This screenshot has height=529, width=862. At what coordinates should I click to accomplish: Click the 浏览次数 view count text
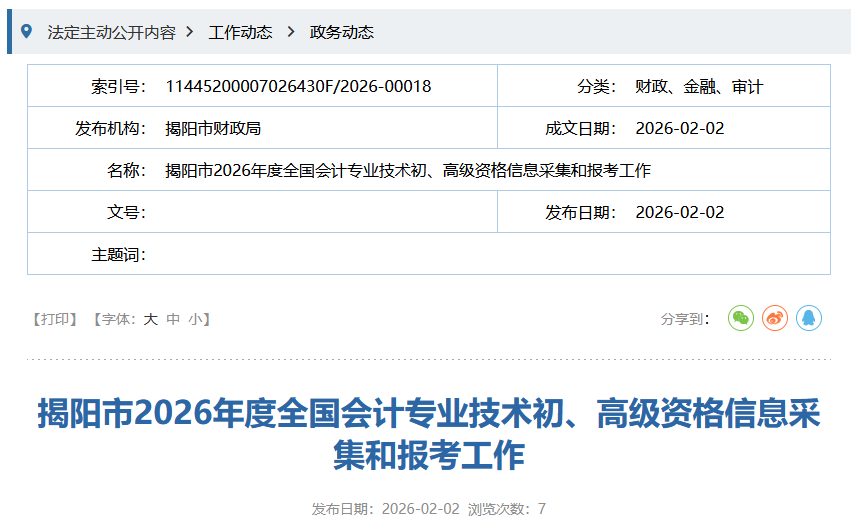tap(507, 509)
